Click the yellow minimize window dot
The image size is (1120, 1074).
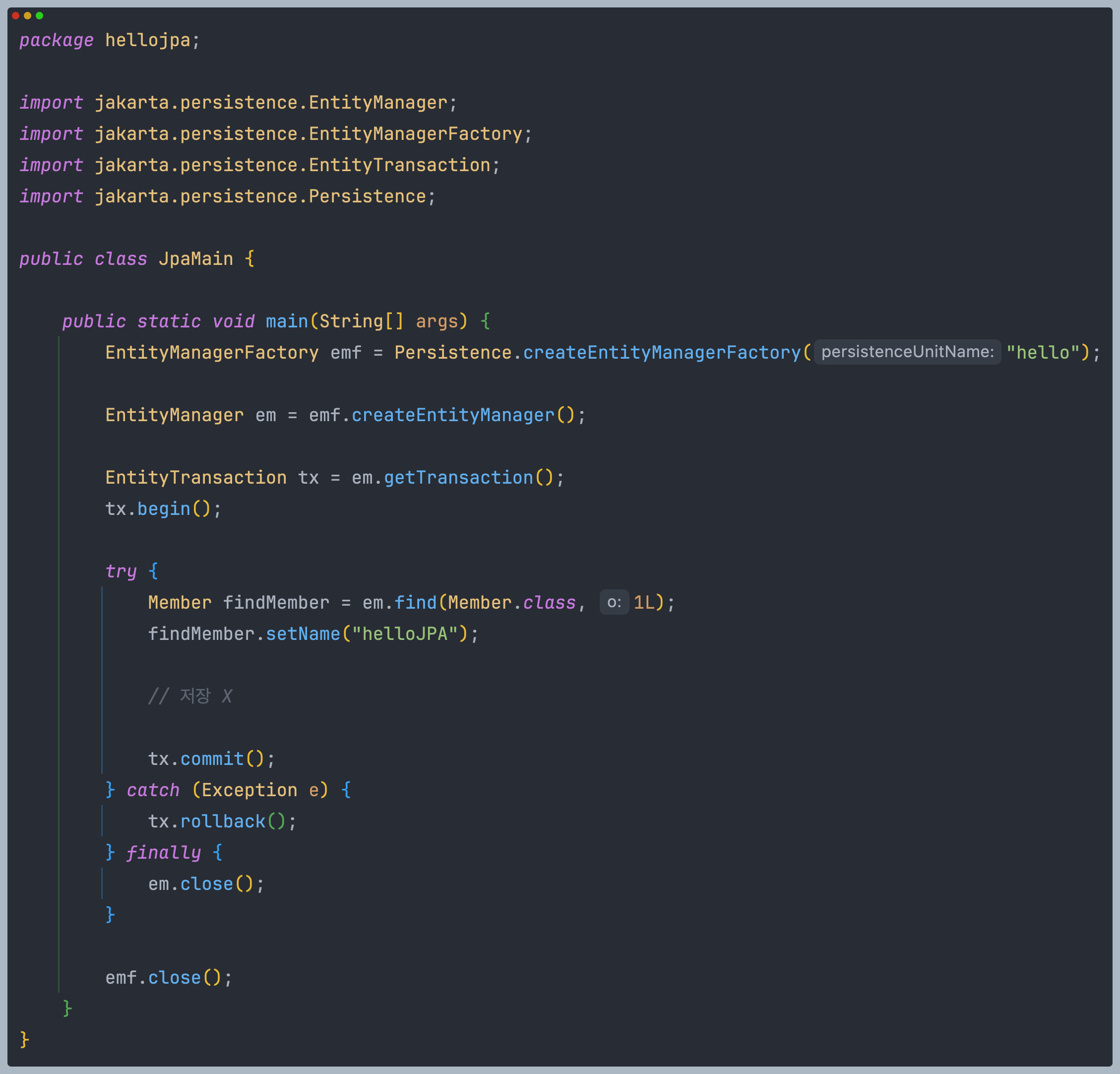(x=27, y=15)
